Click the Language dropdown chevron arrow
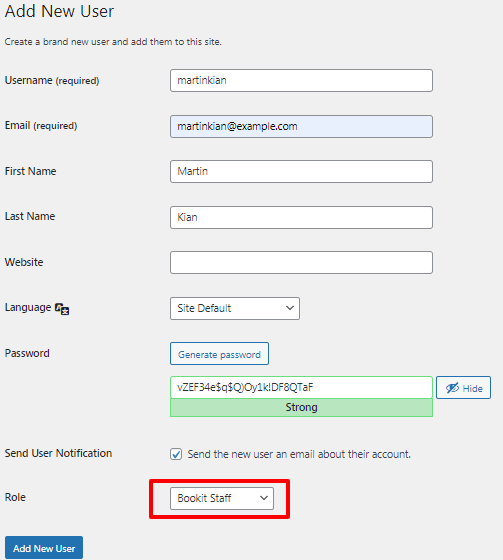This screenshot has width=503, height=560. click(x=290, y=308)
